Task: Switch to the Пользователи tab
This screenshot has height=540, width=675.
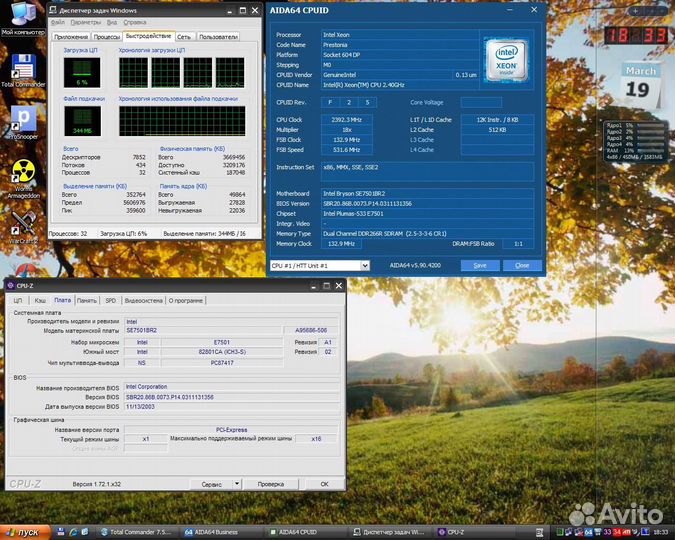Action: coord(218,37)
